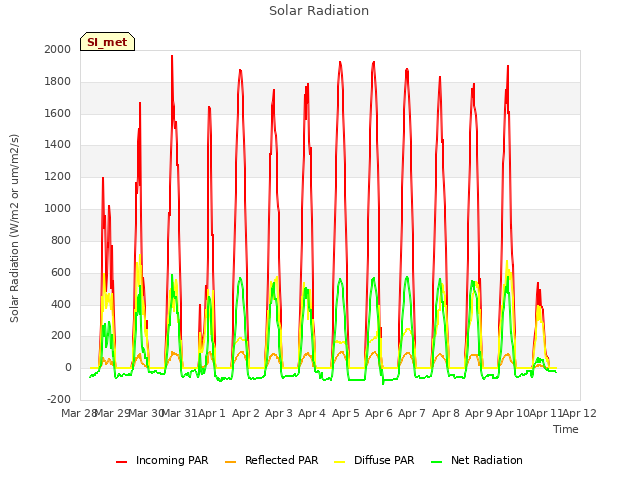Click the 1600 y-axis tick label
640x480 pixels.
(58, 113)
